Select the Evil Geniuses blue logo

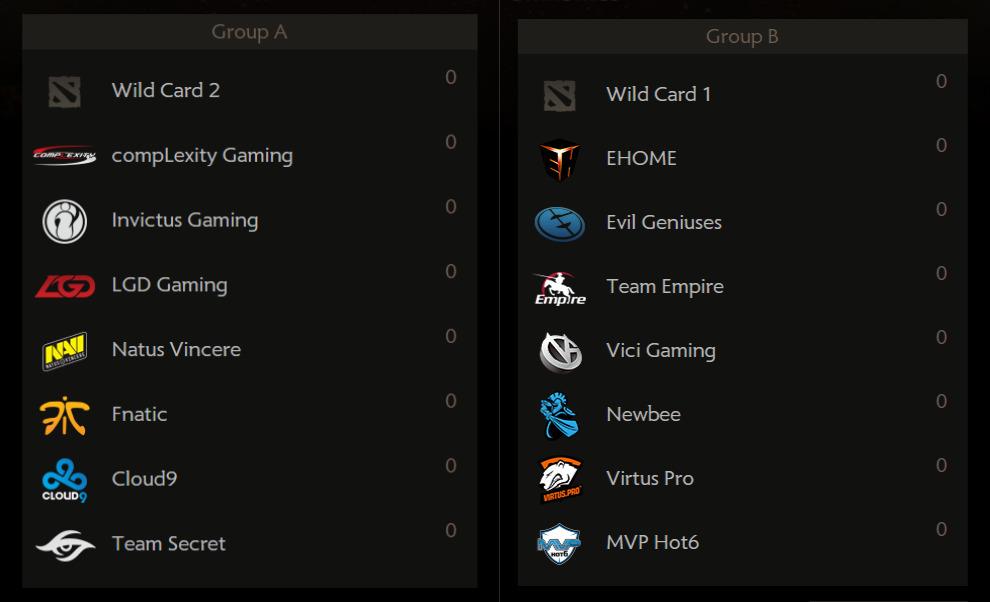(559, 224)
